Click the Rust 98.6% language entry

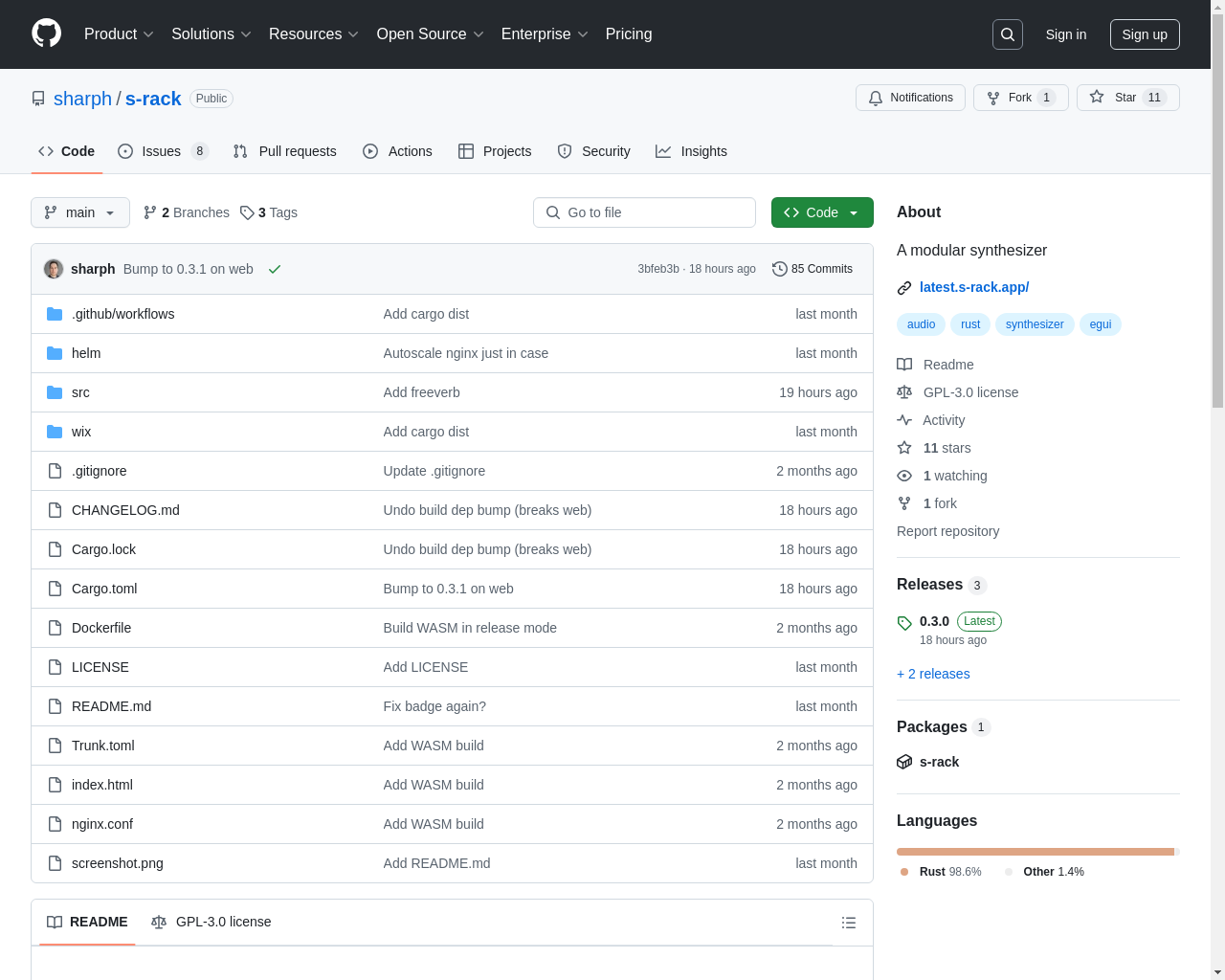[x=942, y=872]
